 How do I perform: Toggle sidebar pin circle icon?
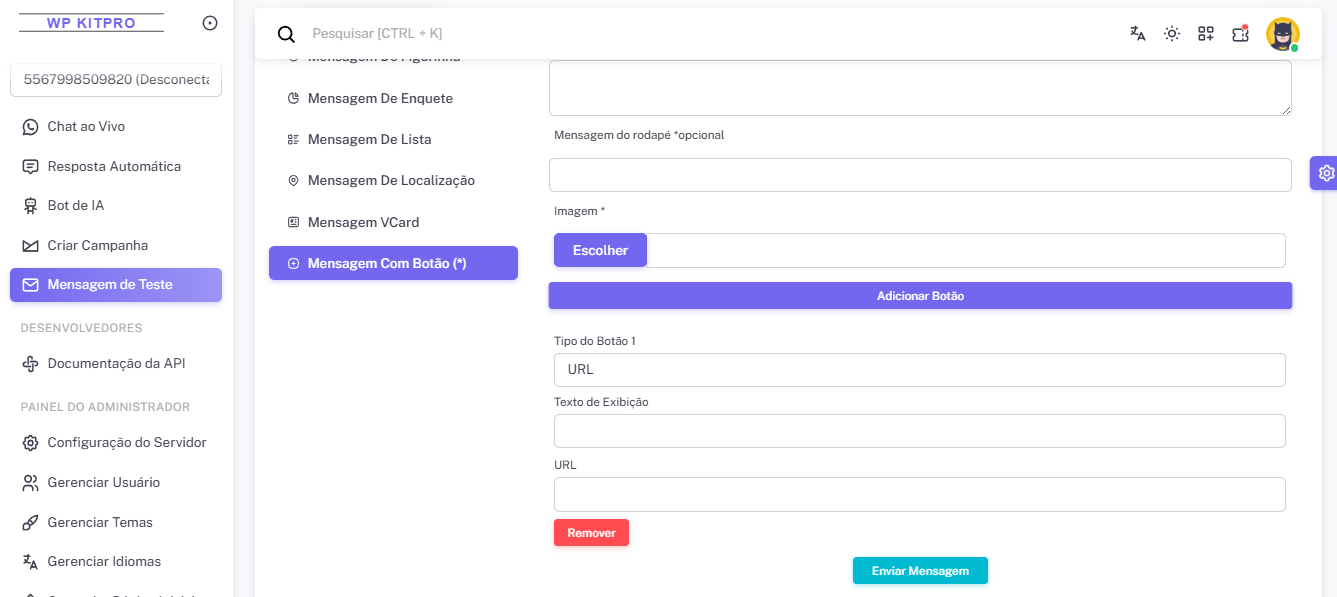210,23
